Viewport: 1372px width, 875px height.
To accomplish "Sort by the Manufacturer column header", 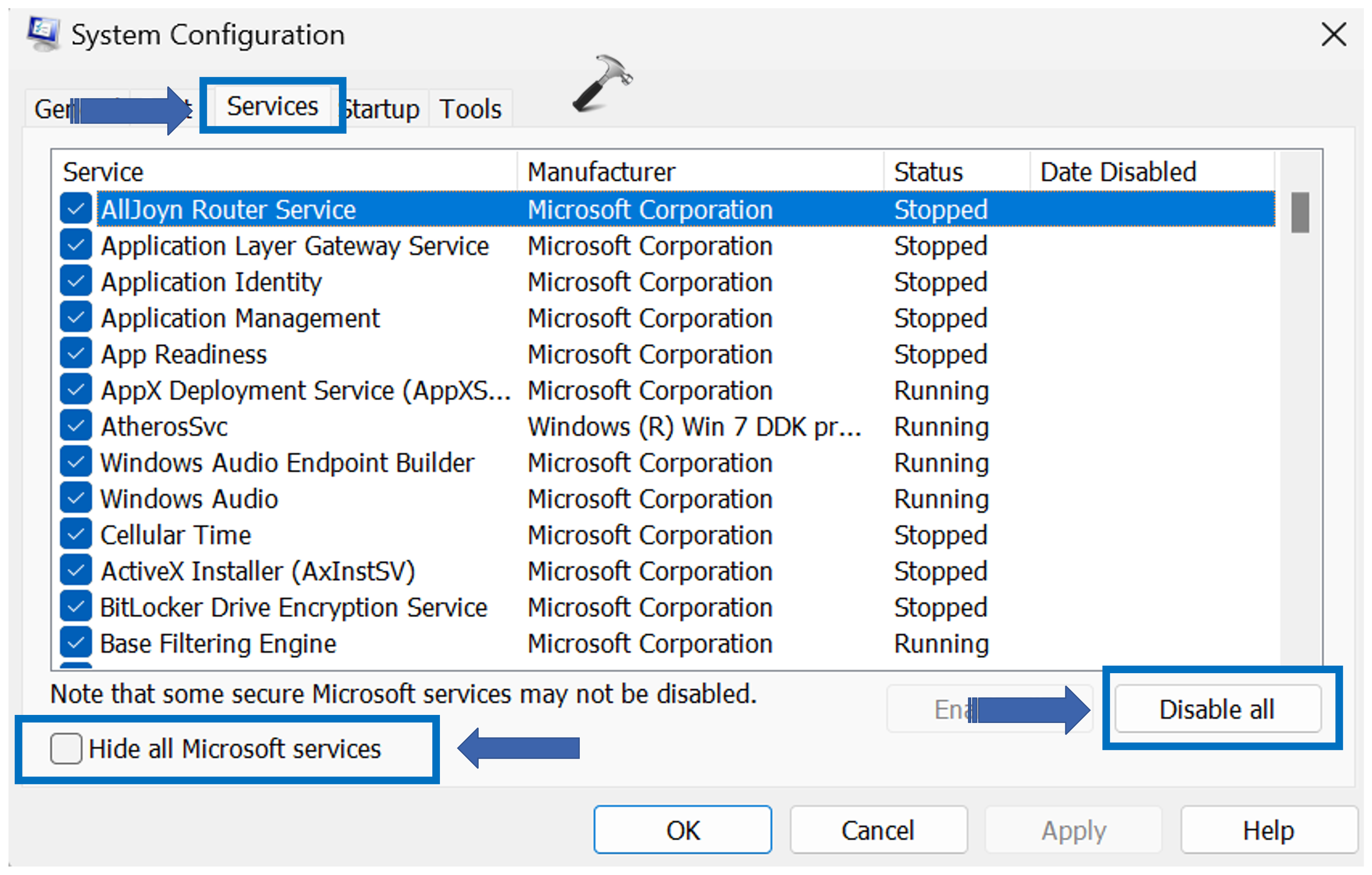I will (x=601, y=171).
